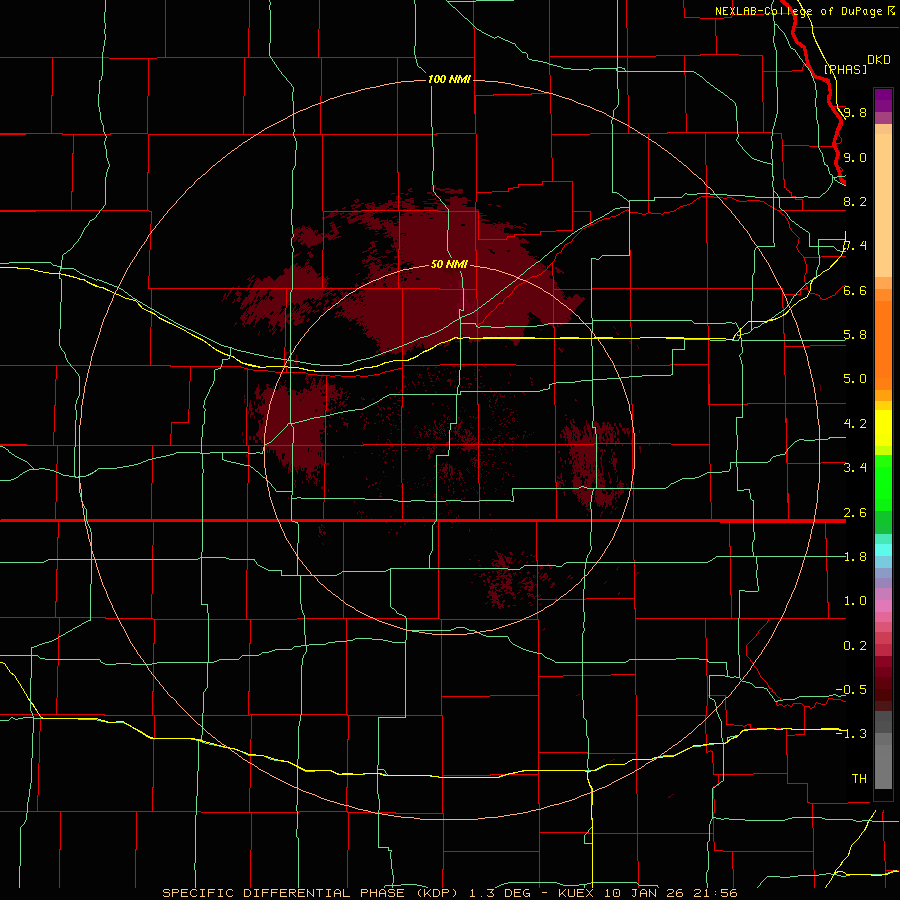Click the 3.4 legend value

point(855,467)
